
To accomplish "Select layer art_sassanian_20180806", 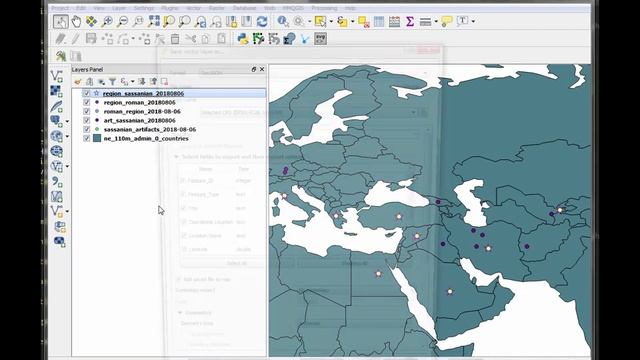I will pyautogui.click(x=140, y=120).
